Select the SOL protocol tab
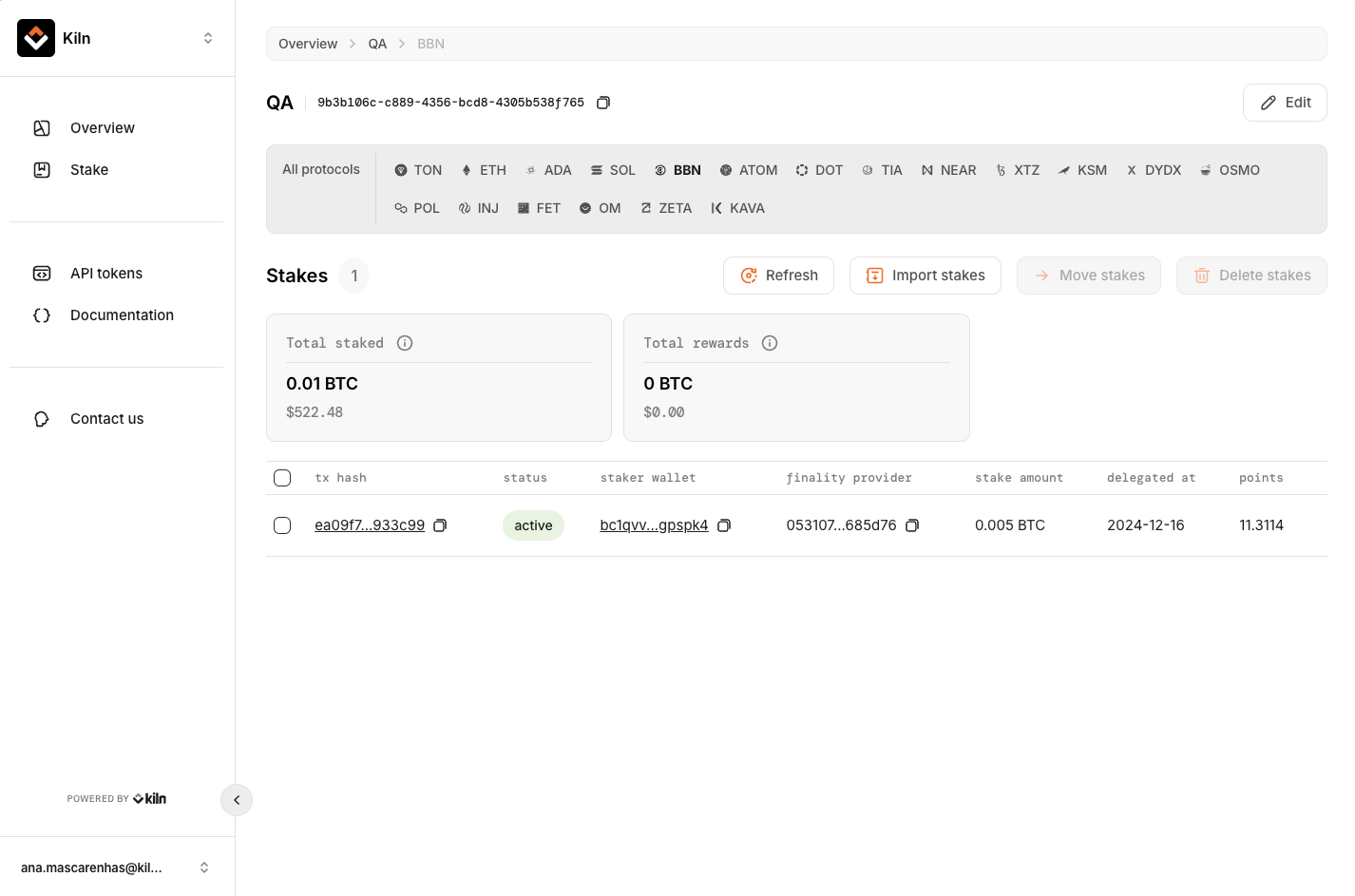This screenshot has height=896, width=1355. coord(613,170)
